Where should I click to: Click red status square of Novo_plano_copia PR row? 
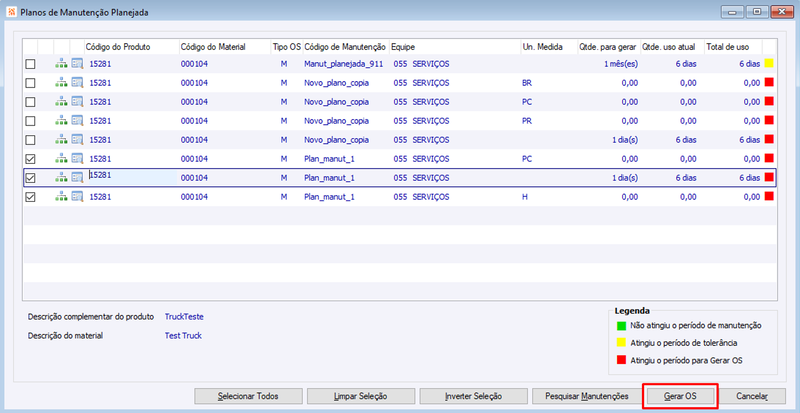(769, 120)
